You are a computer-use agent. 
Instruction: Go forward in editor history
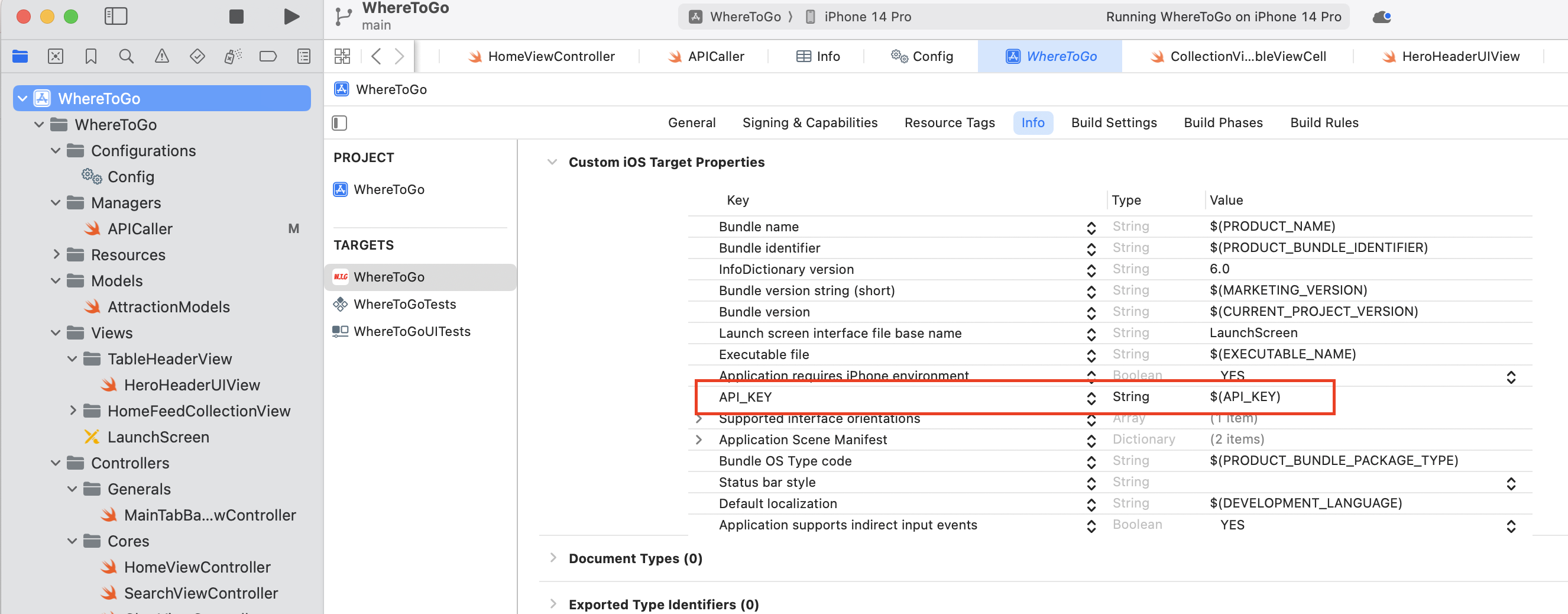click(399, 57)
